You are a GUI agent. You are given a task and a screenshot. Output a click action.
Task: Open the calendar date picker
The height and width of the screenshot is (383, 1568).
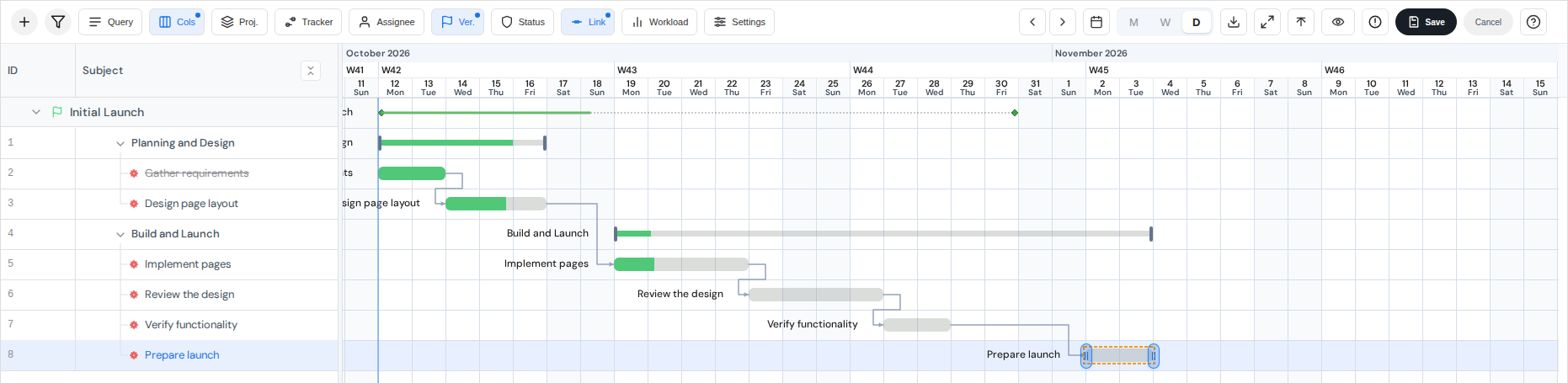(x=1096, y=22)
